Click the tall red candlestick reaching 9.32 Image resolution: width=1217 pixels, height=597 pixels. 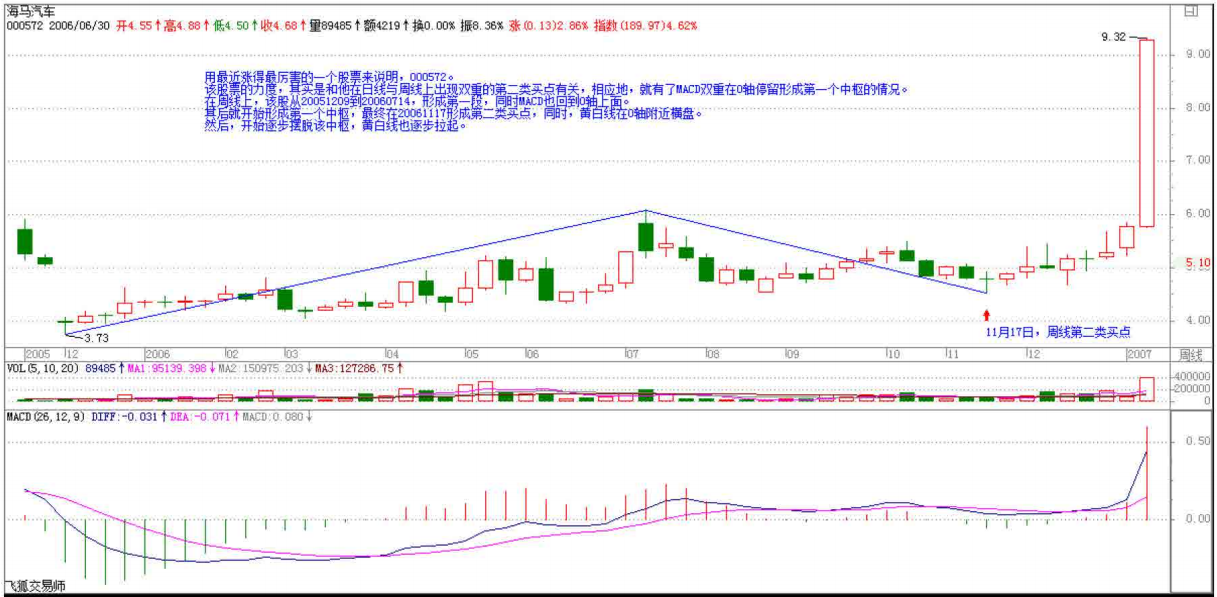click(x=1147, y=132)
